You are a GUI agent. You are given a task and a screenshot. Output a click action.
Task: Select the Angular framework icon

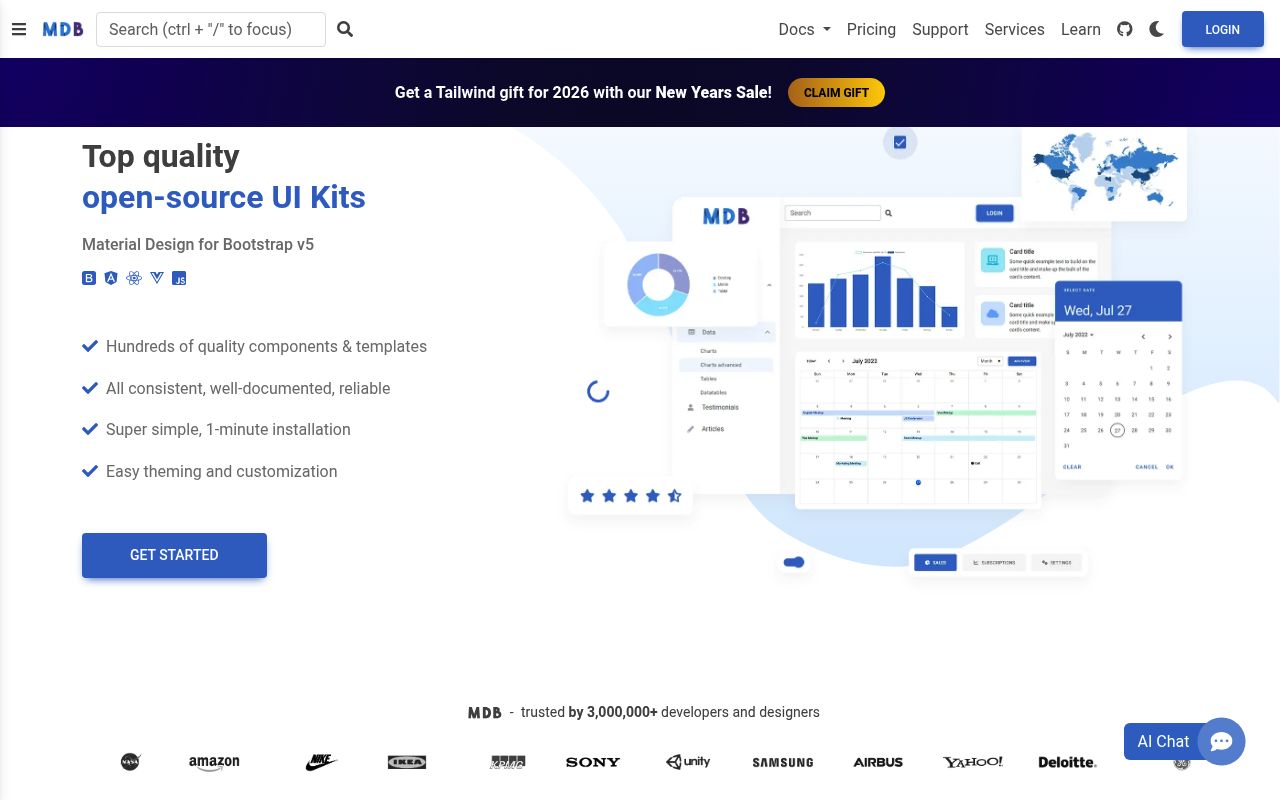[111, 278]
